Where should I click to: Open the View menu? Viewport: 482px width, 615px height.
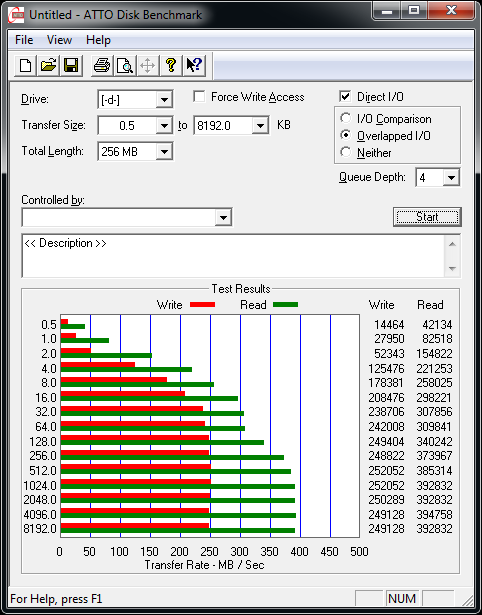tap(59, 40)
